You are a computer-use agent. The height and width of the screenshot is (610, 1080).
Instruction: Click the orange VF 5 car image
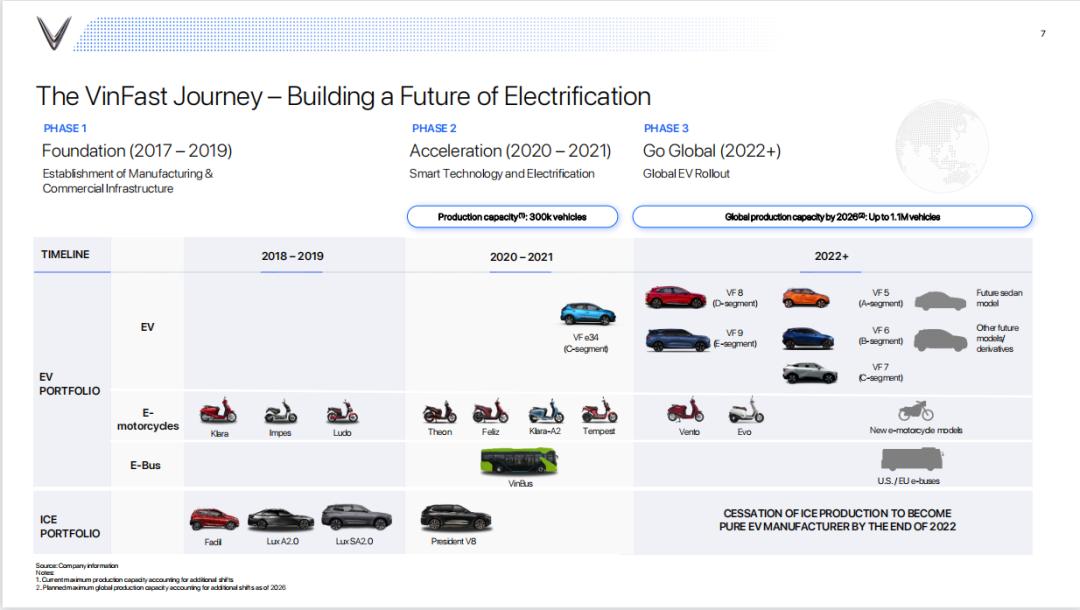coord(805,298)
